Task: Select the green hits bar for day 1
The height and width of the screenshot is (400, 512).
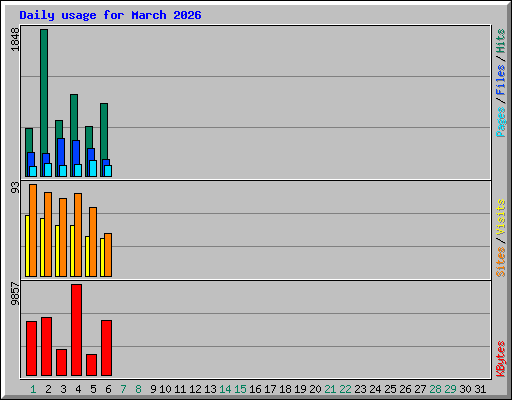Action: click(x=29, y=140)
